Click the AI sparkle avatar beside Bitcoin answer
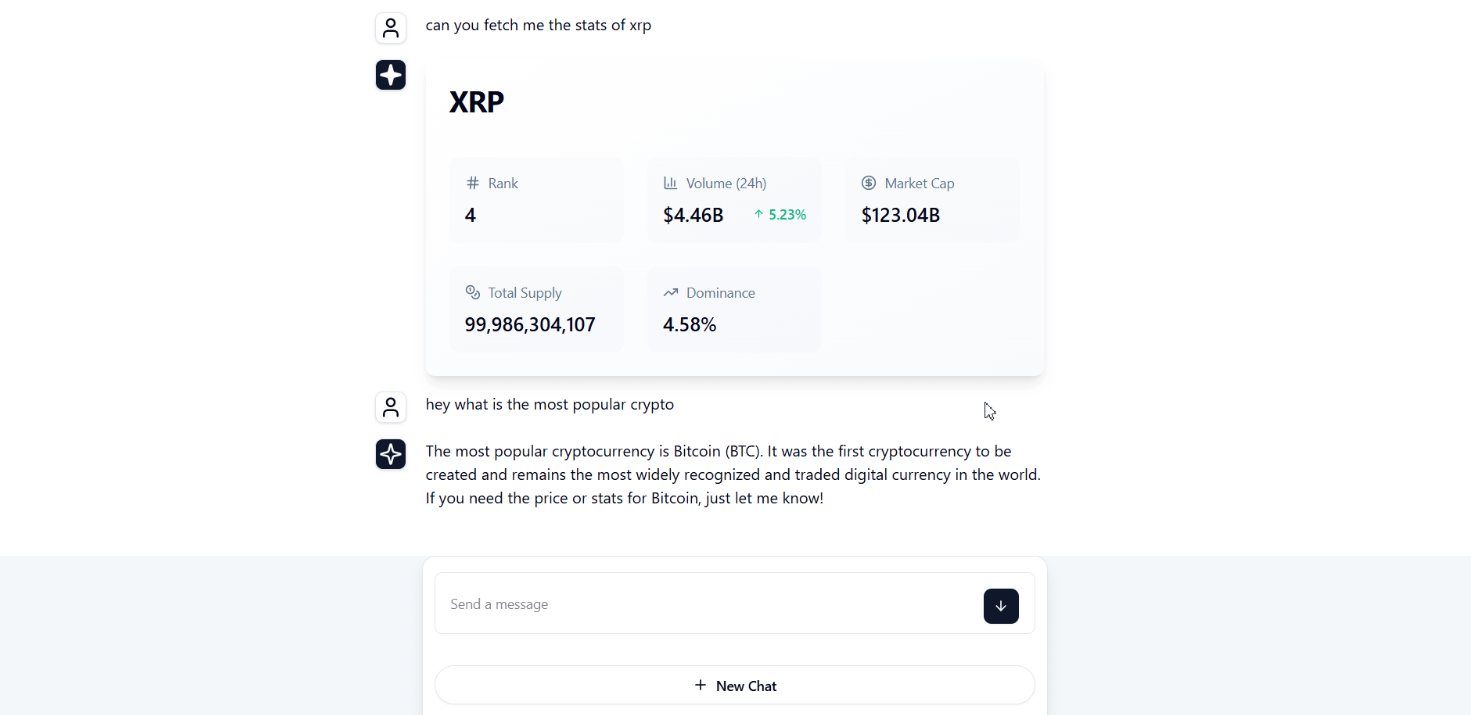 [x=391, y=454]
